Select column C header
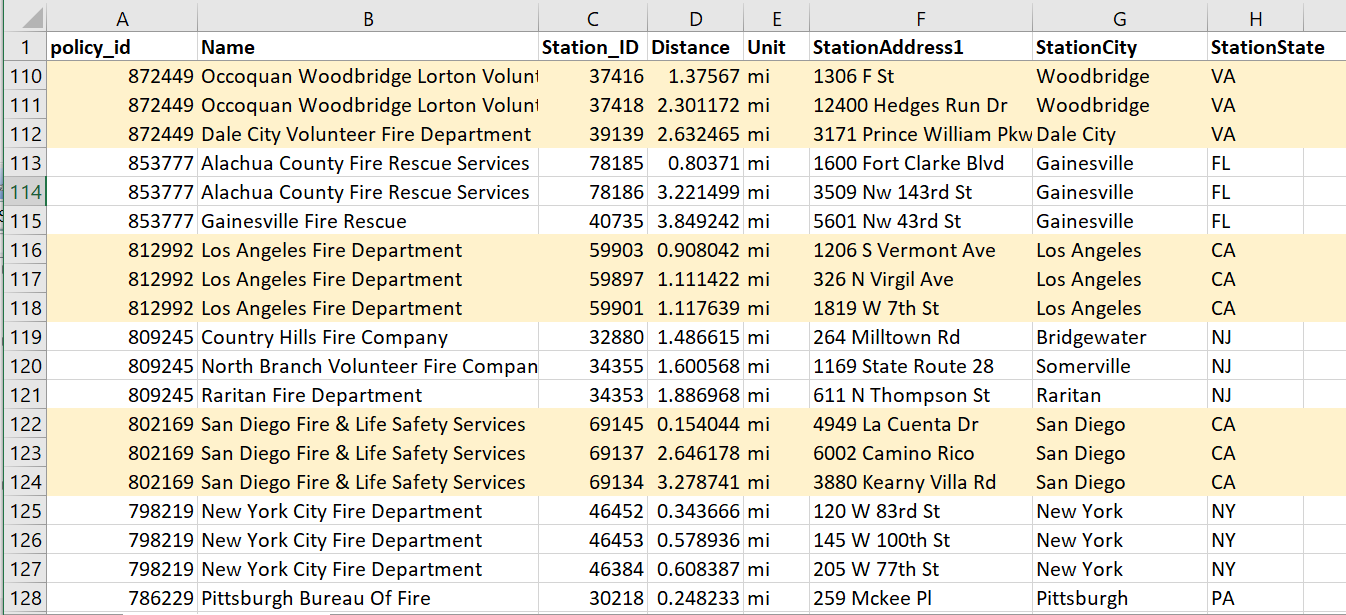The image size is (1346, 615). pyautogui.click(x=593, y=18)
